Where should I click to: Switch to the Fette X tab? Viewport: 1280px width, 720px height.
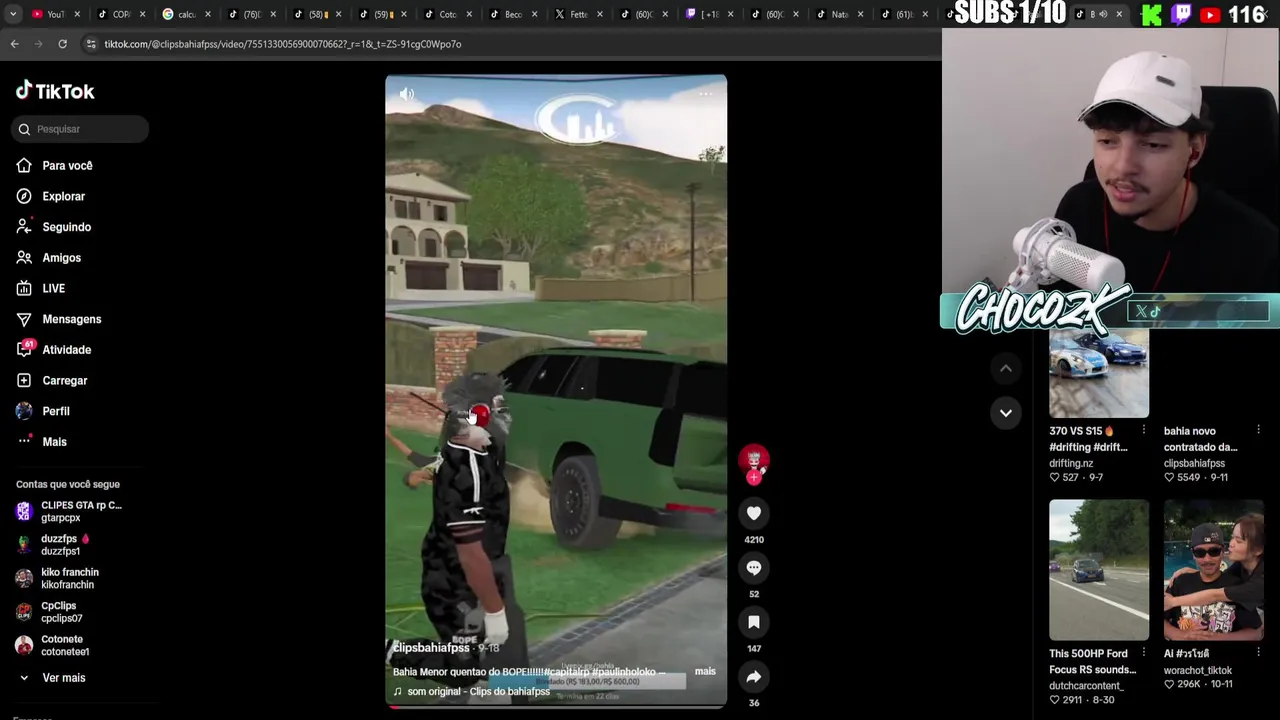coord(577,14)
